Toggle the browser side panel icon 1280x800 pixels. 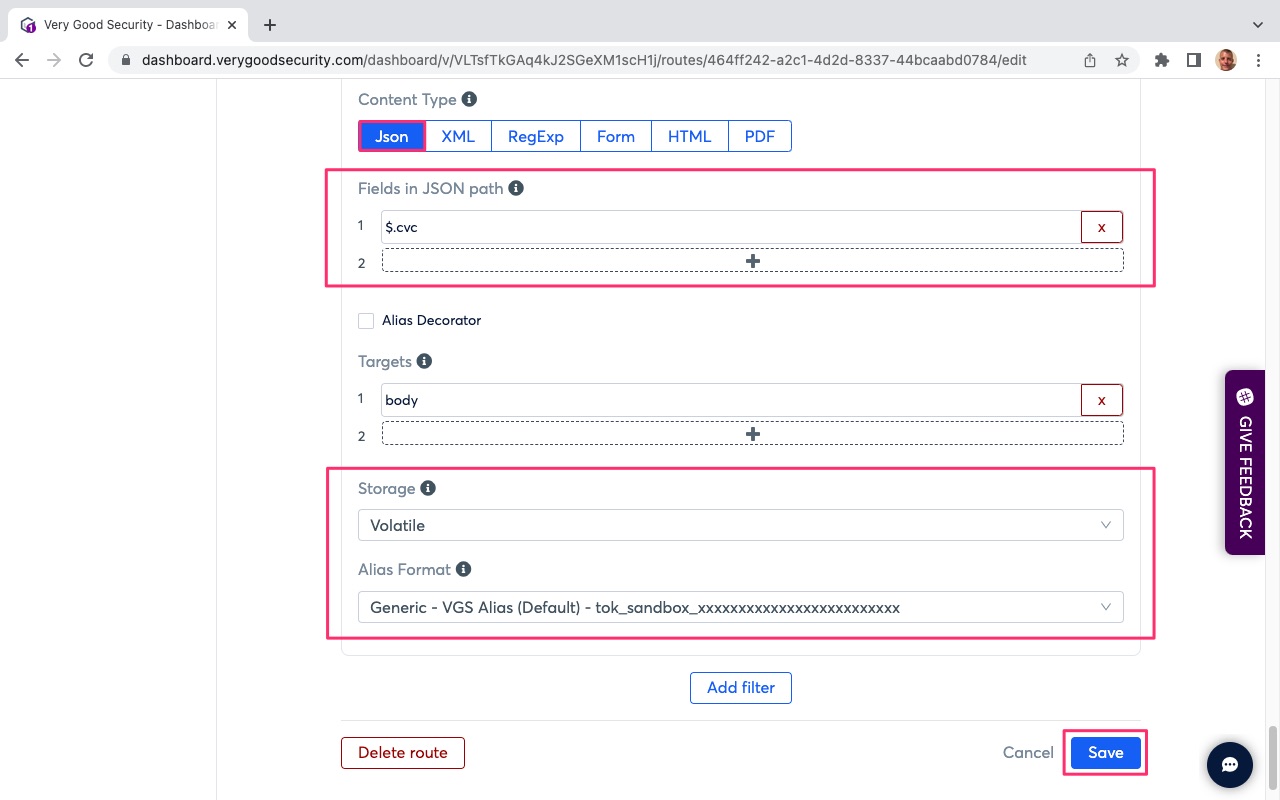[x=1193, y=60]
